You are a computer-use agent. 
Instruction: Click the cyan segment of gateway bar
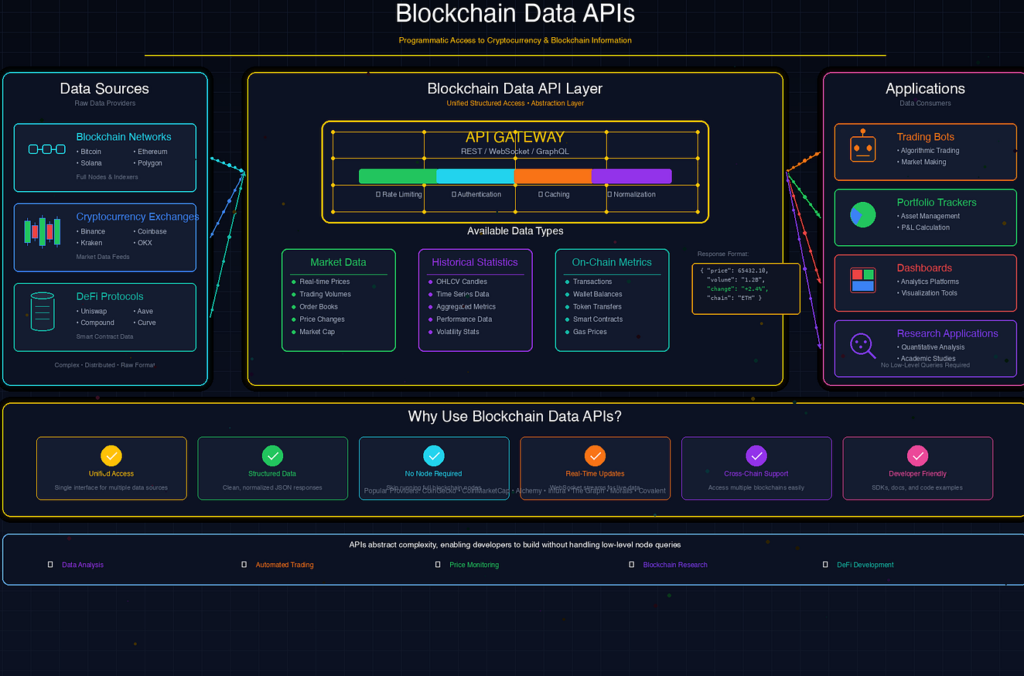click(x=475, y=176)
